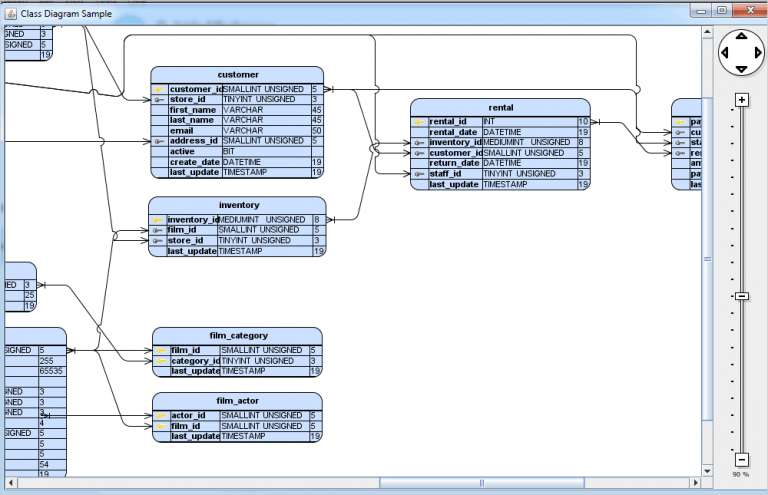
Task: Click the vertical scrollbar thumb
Action: point(707,259)
